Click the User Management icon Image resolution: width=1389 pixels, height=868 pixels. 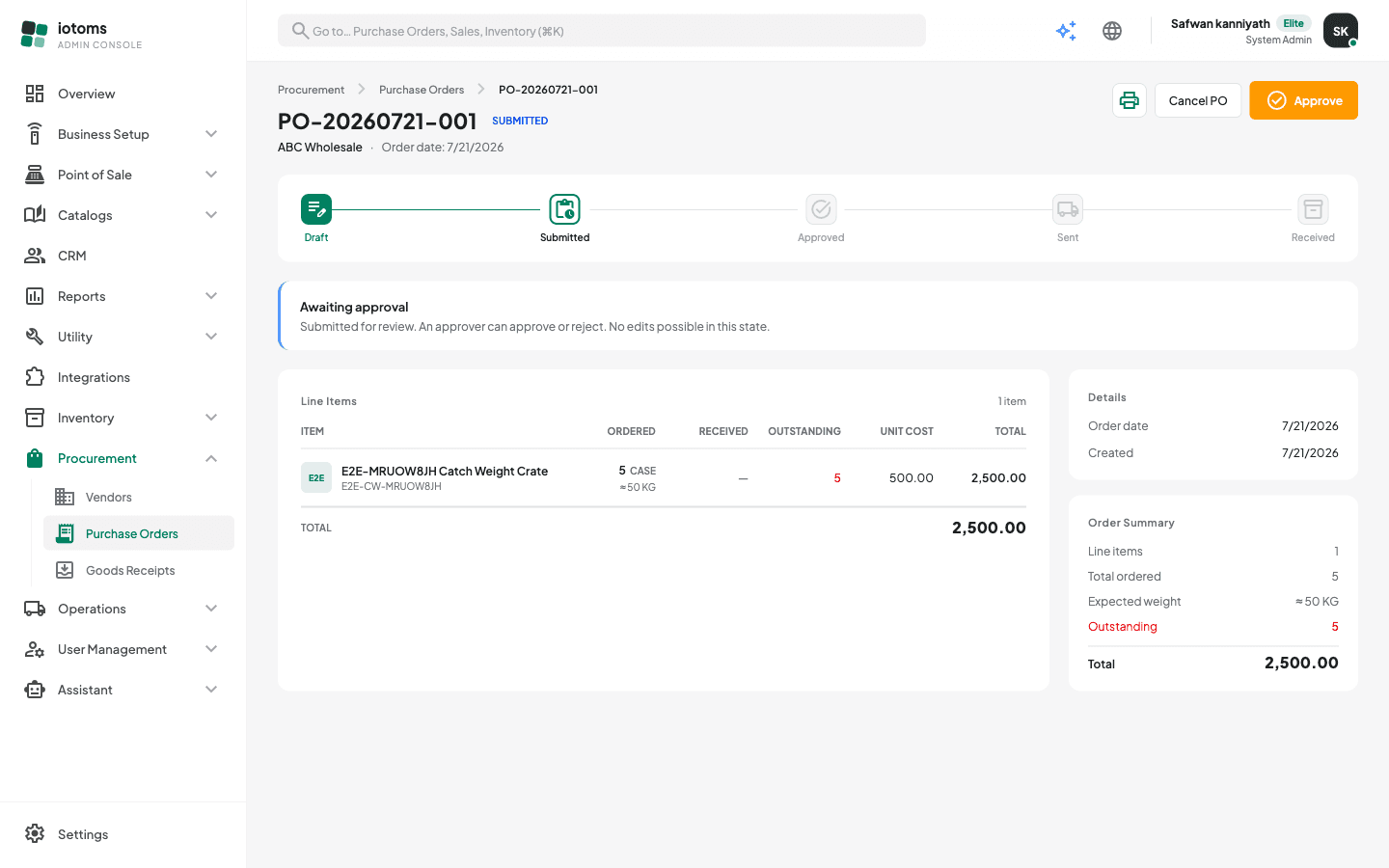pos(35,649)
